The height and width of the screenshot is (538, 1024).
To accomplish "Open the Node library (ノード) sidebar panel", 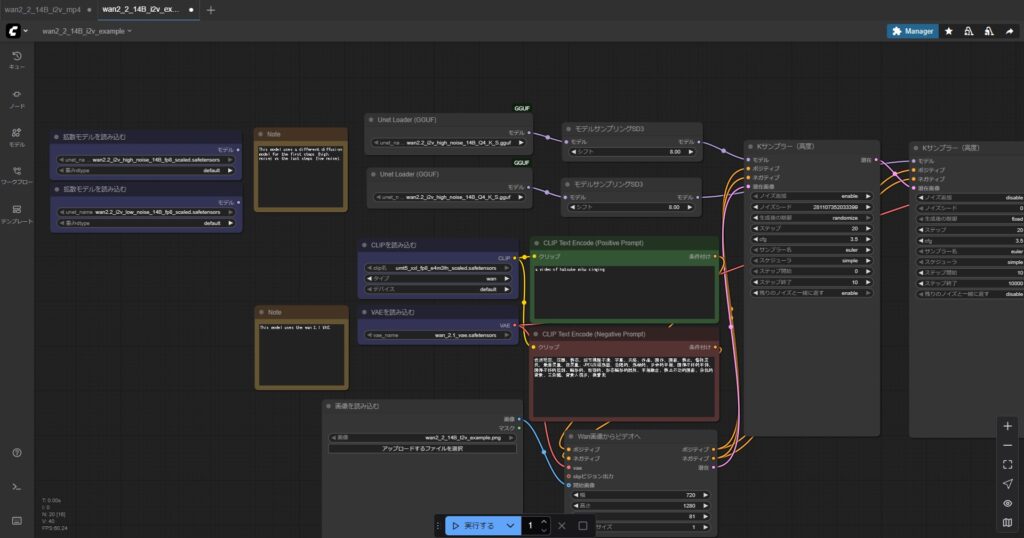I will pyautogui.click(x=17, y=99).
